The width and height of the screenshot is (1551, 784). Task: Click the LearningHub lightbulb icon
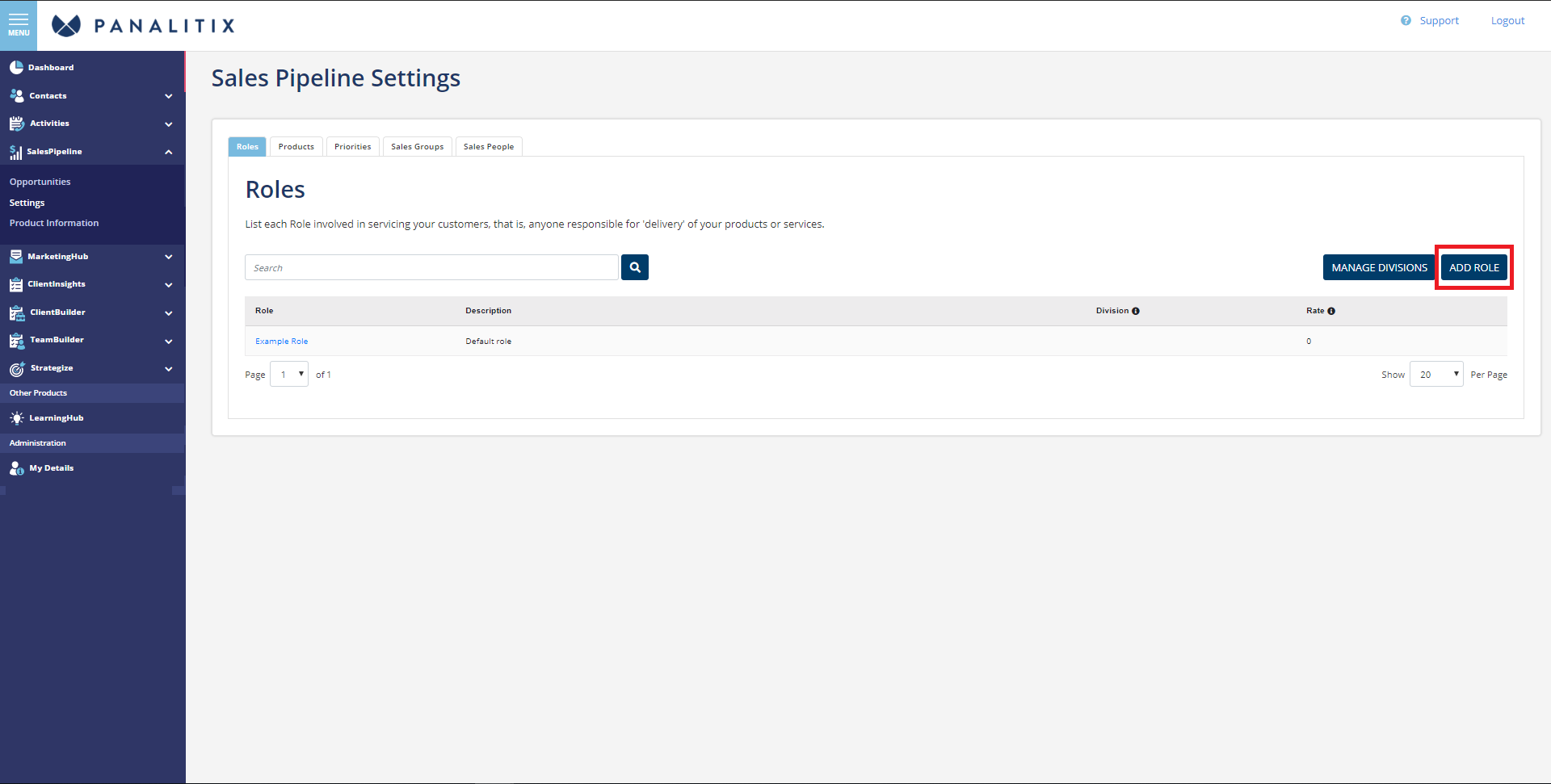point(17,418)
